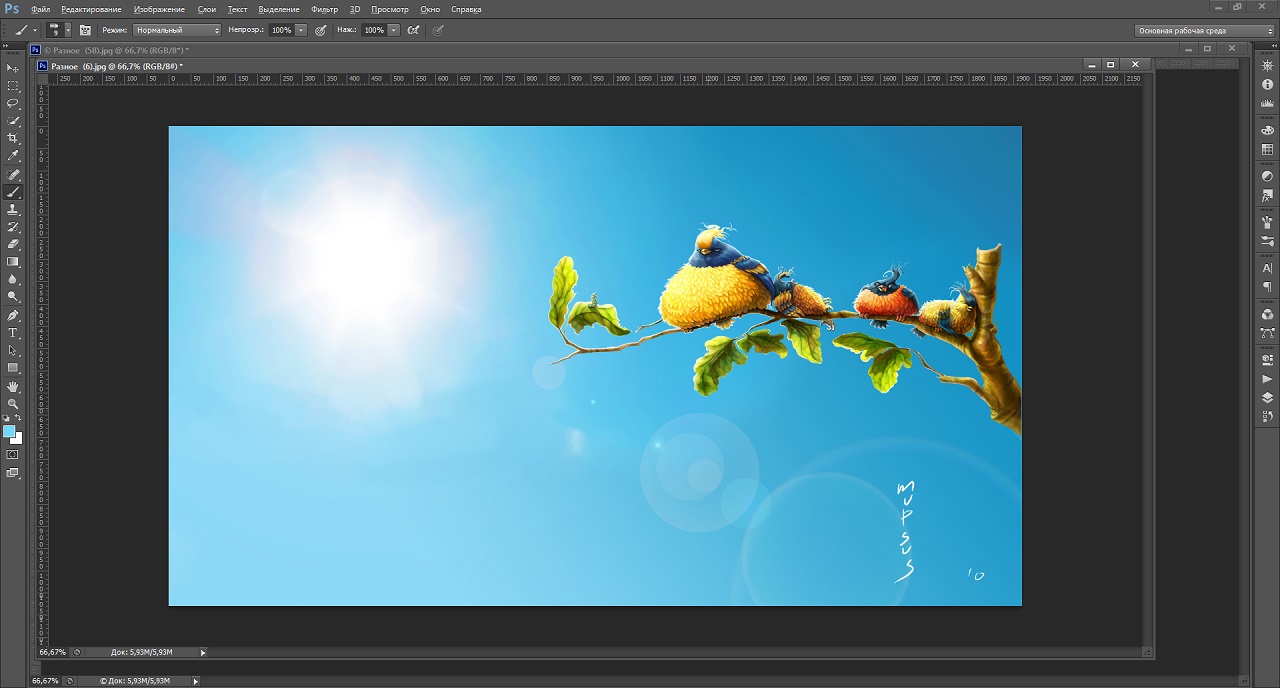This screenshot has width=1280, height=688.
Task: Enable airbrush-style build-up
Action: pos(413,30)
